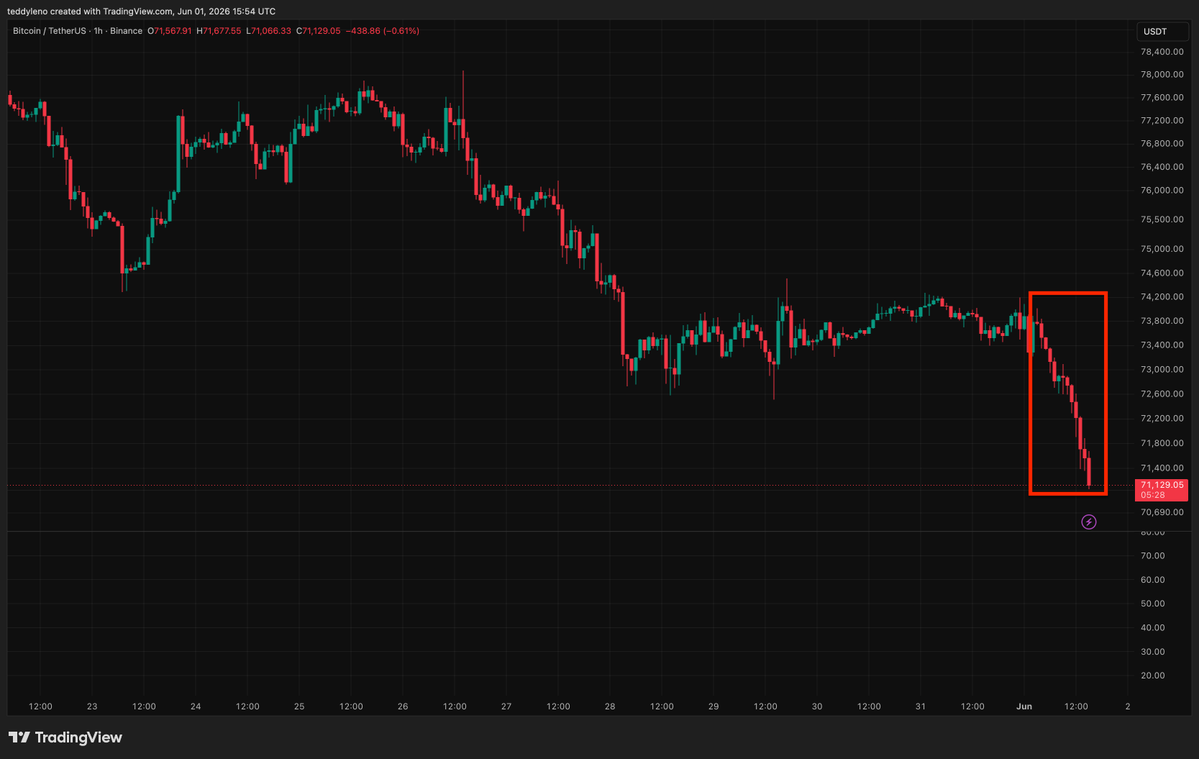Click the date label 30 on time axis
The image size is (1199, 759).
[817, 707]
